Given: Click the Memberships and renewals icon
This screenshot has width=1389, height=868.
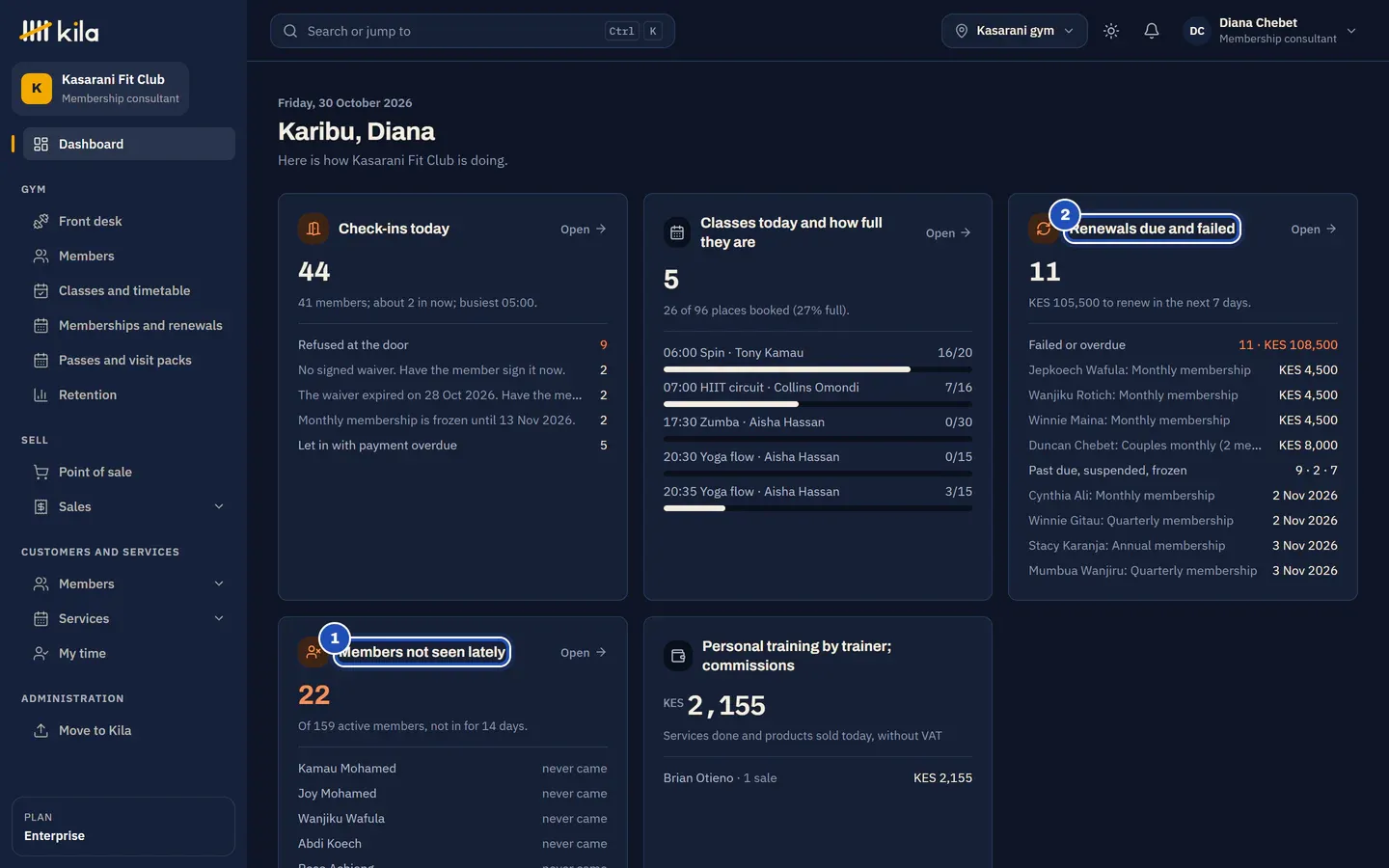Looking at the screenshot, I should click(x=41, y=326).
